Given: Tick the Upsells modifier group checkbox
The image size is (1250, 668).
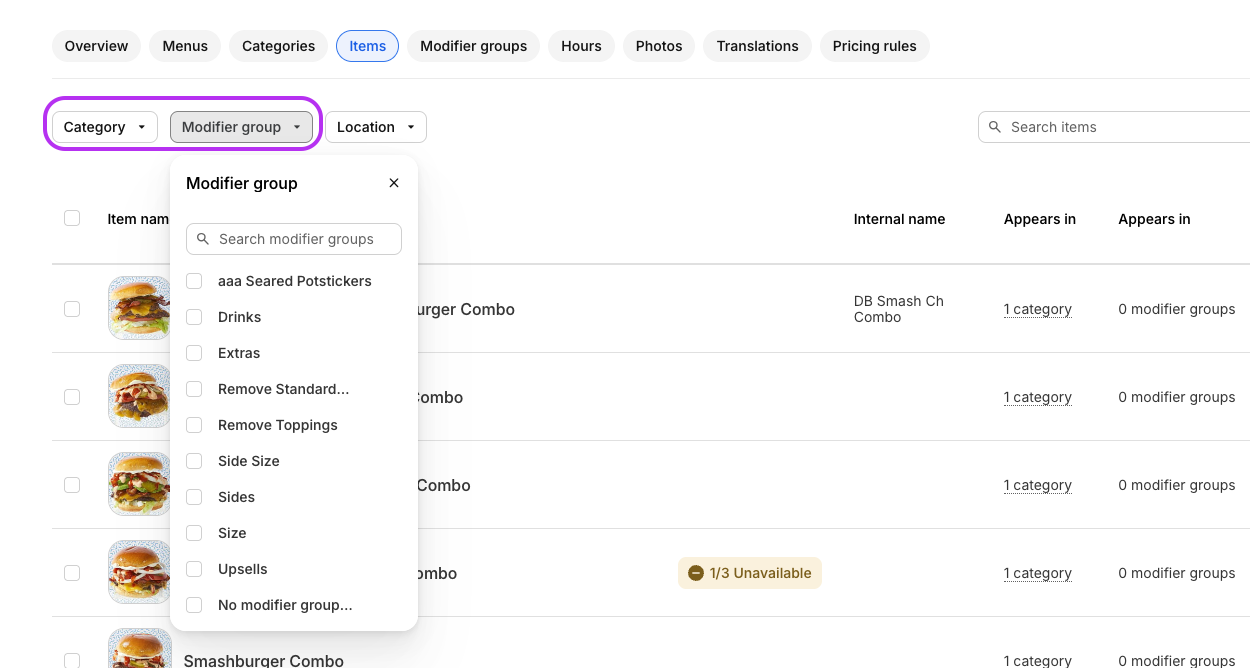Looking at the screenshot, I should point(194,569).
